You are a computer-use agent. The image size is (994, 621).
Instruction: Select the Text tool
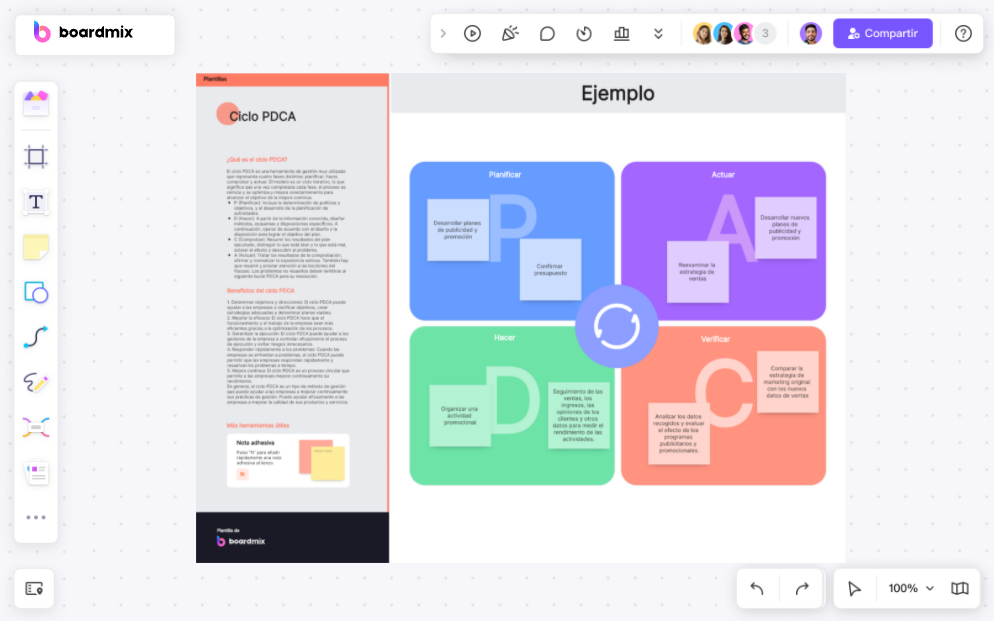pos(36,202)
